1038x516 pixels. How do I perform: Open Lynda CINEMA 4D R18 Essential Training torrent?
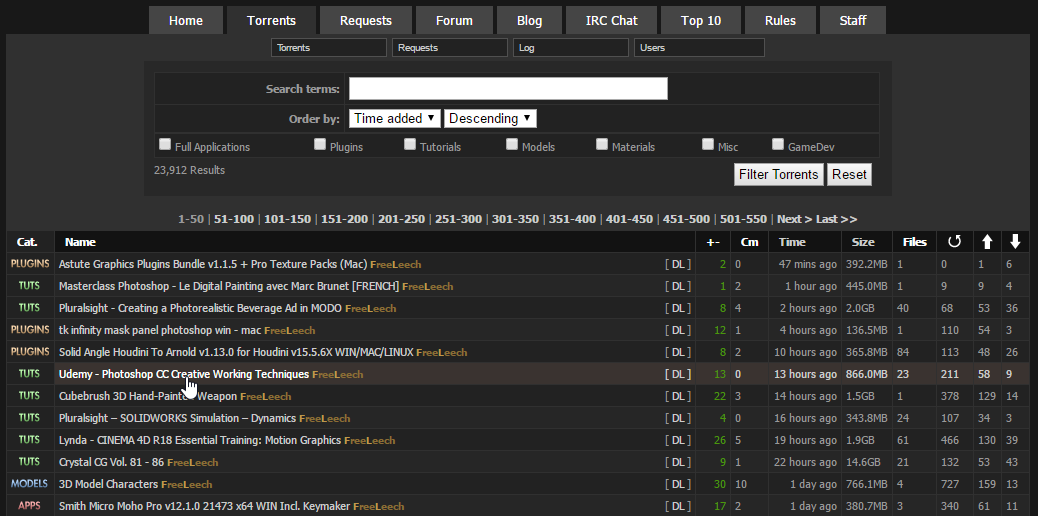(x=200, y=440)
